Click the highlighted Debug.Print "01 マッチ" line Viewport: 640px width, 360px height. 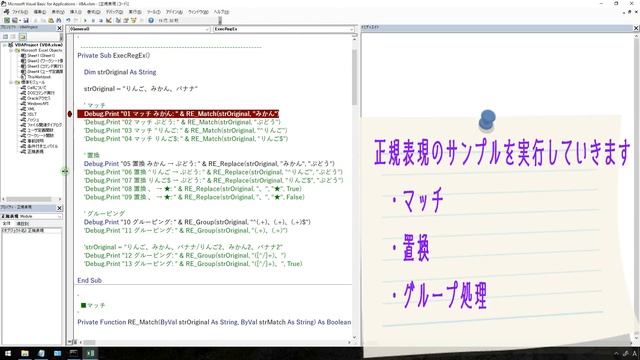coord(178,113)
